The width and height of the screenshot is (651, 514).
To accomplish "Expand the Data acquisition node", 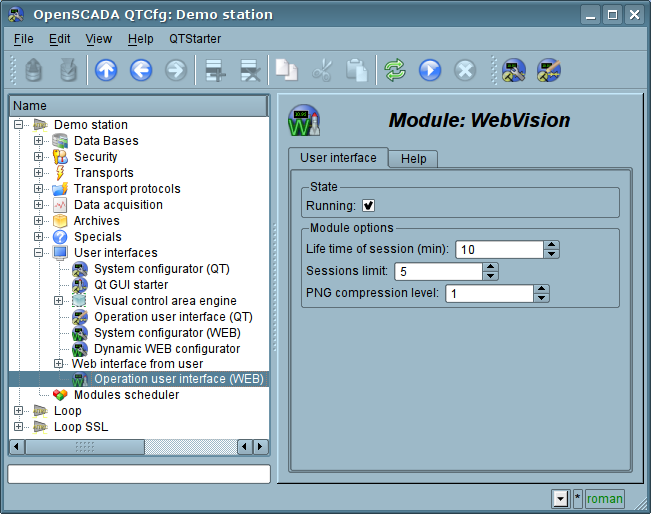I will tap(38, 205).
